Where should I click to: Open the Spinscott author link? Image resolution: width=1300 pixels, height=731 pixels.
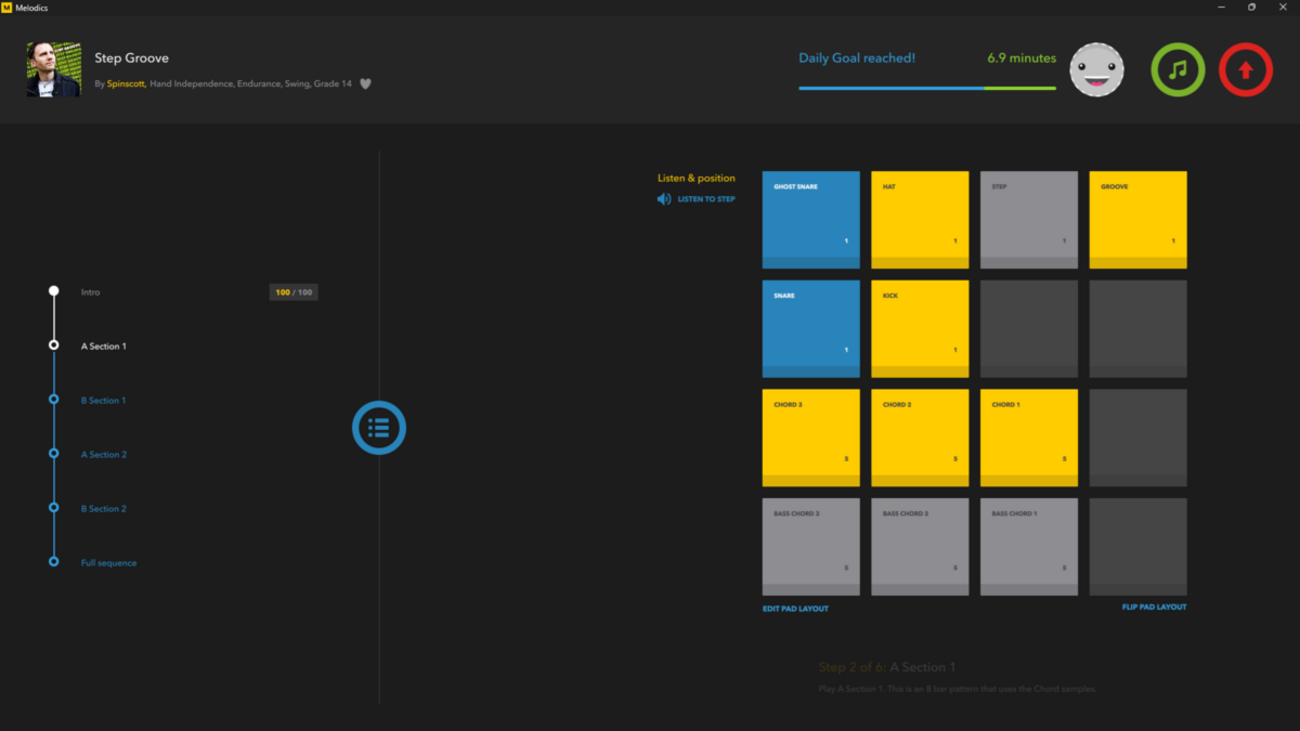click(x=126, y=84)
